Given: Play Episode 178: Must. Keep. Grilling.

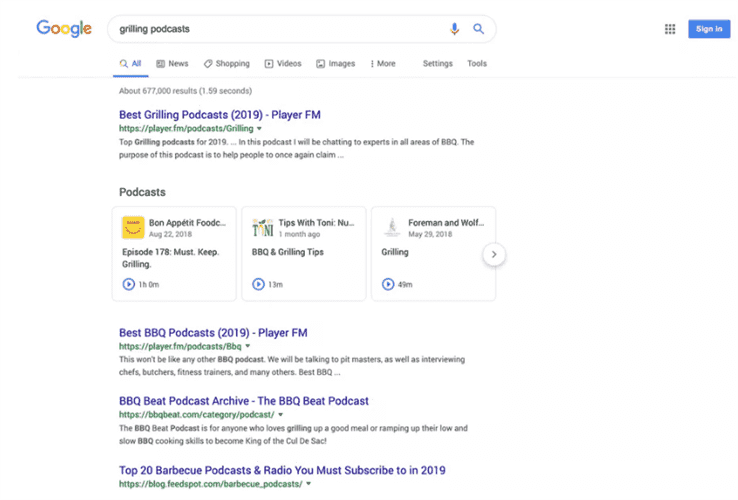Looking at the screenshot, I should pos(128,284).
